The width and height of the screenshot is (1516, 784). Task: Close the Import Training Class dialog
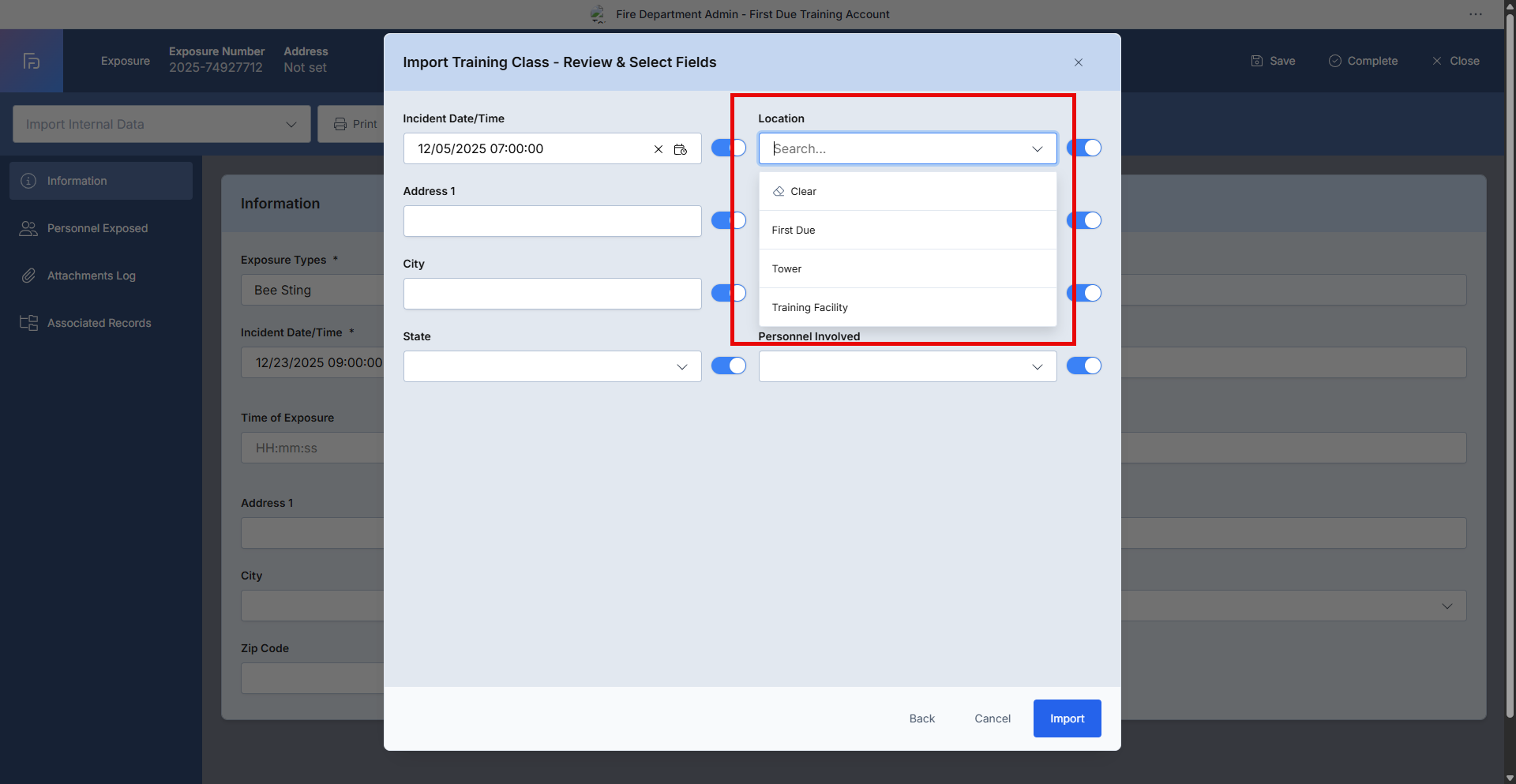(x=1078, y=62)
